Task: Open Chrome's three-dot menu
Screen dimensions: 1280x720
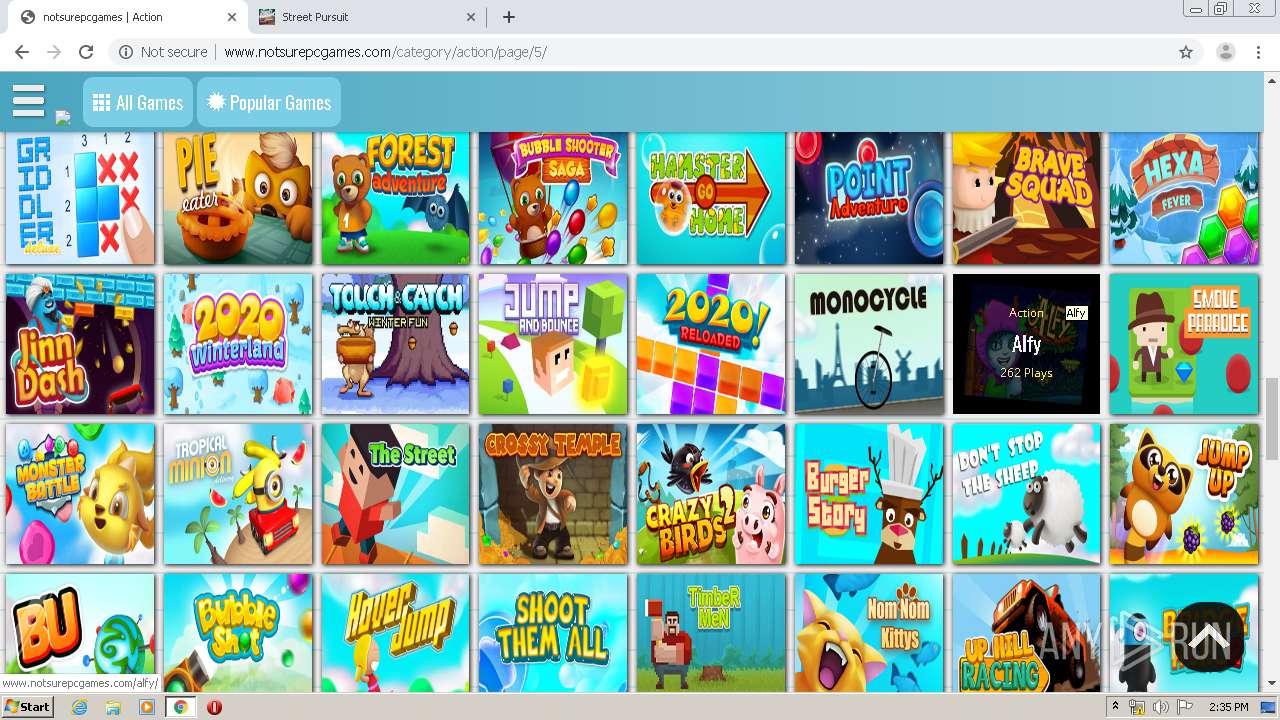Action: [1258, 52]
